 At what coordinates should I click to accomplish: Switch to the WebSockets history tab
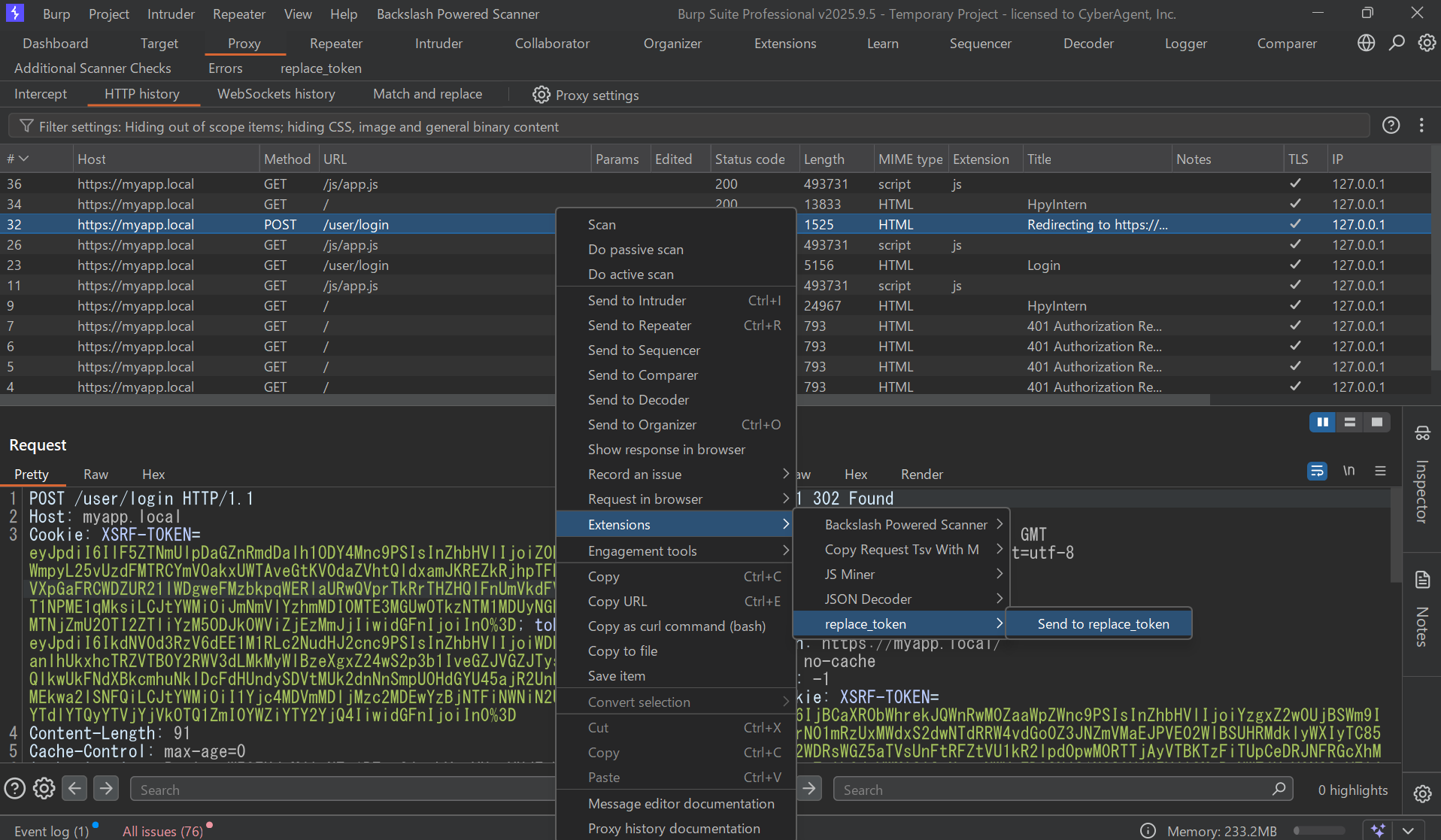pyautogui.click(x=276, y=94)
